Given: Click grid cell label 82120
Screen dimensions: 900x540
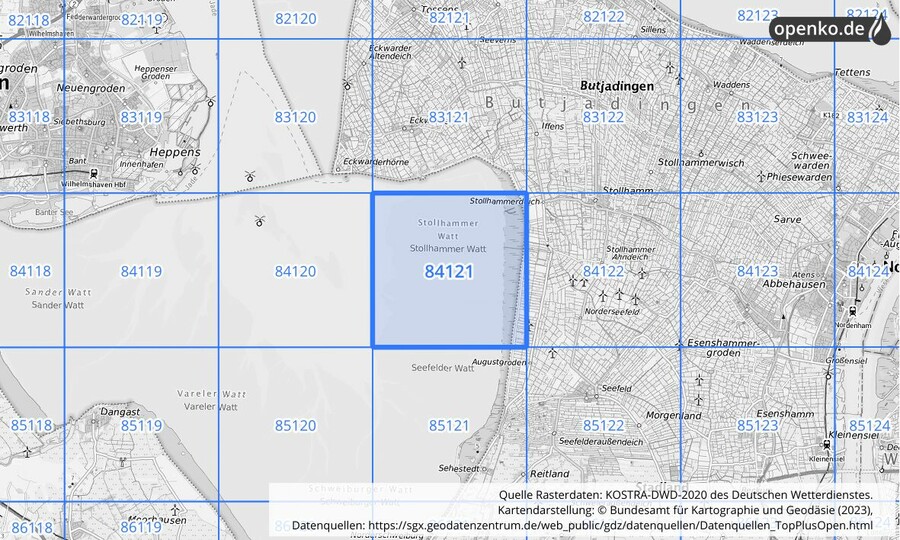Looking at the screenshot, I should [x=296, y=19].
